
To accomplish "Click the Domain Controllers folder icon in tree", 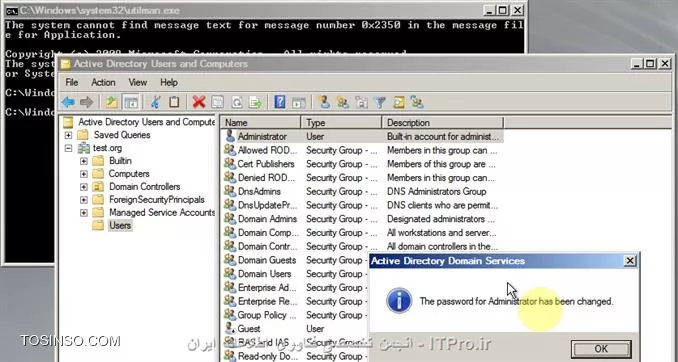I will pyautogui.click(x=98, y=187).
